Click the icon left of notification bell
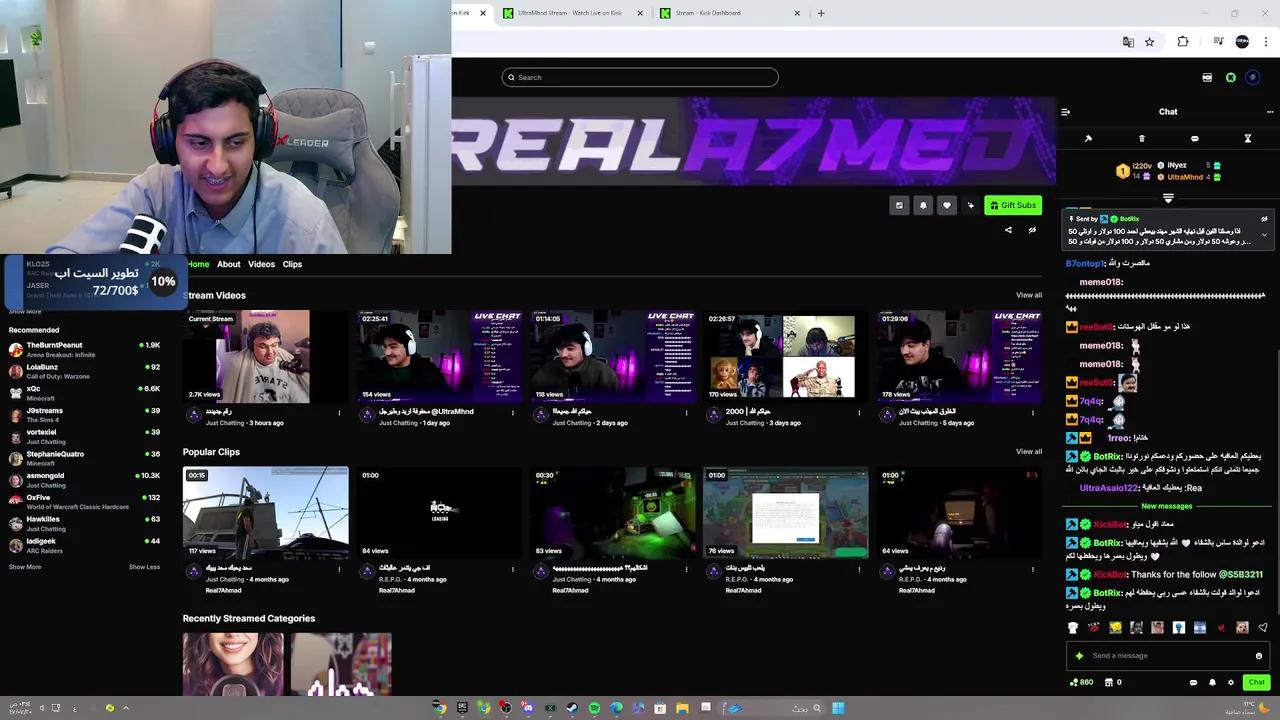The width and height of the screenshot is (1280, 720). [899, 205]
